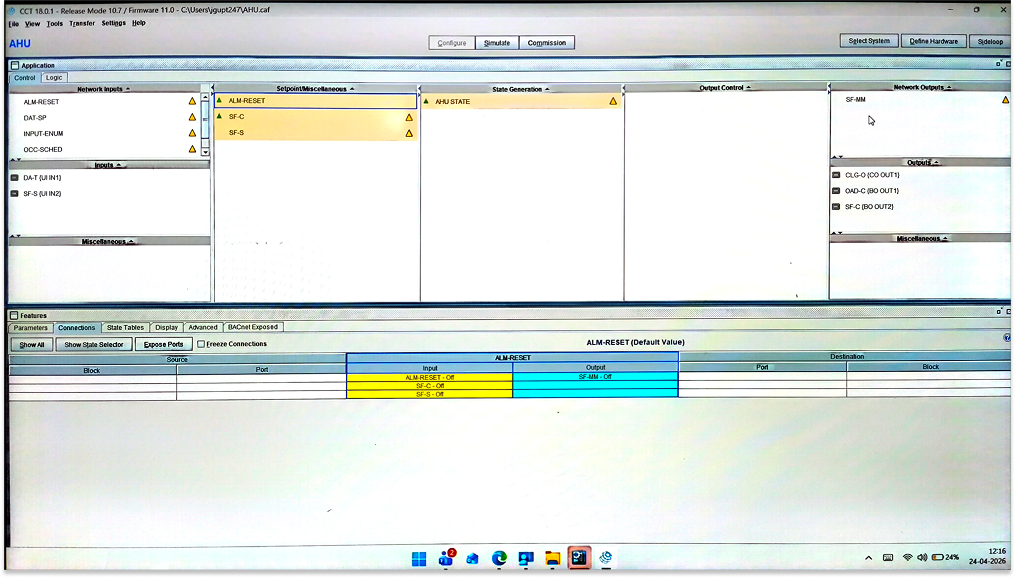The image size is (1015, 578).
Task: Select the yellow ALM-RESET - Off input cell
Action: coord(430,377)
